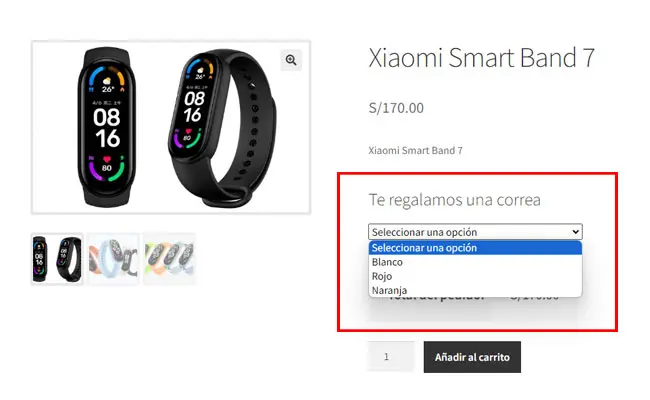Click the quantity input field showing 1
The image size is (650, 400).
point(390,356)
